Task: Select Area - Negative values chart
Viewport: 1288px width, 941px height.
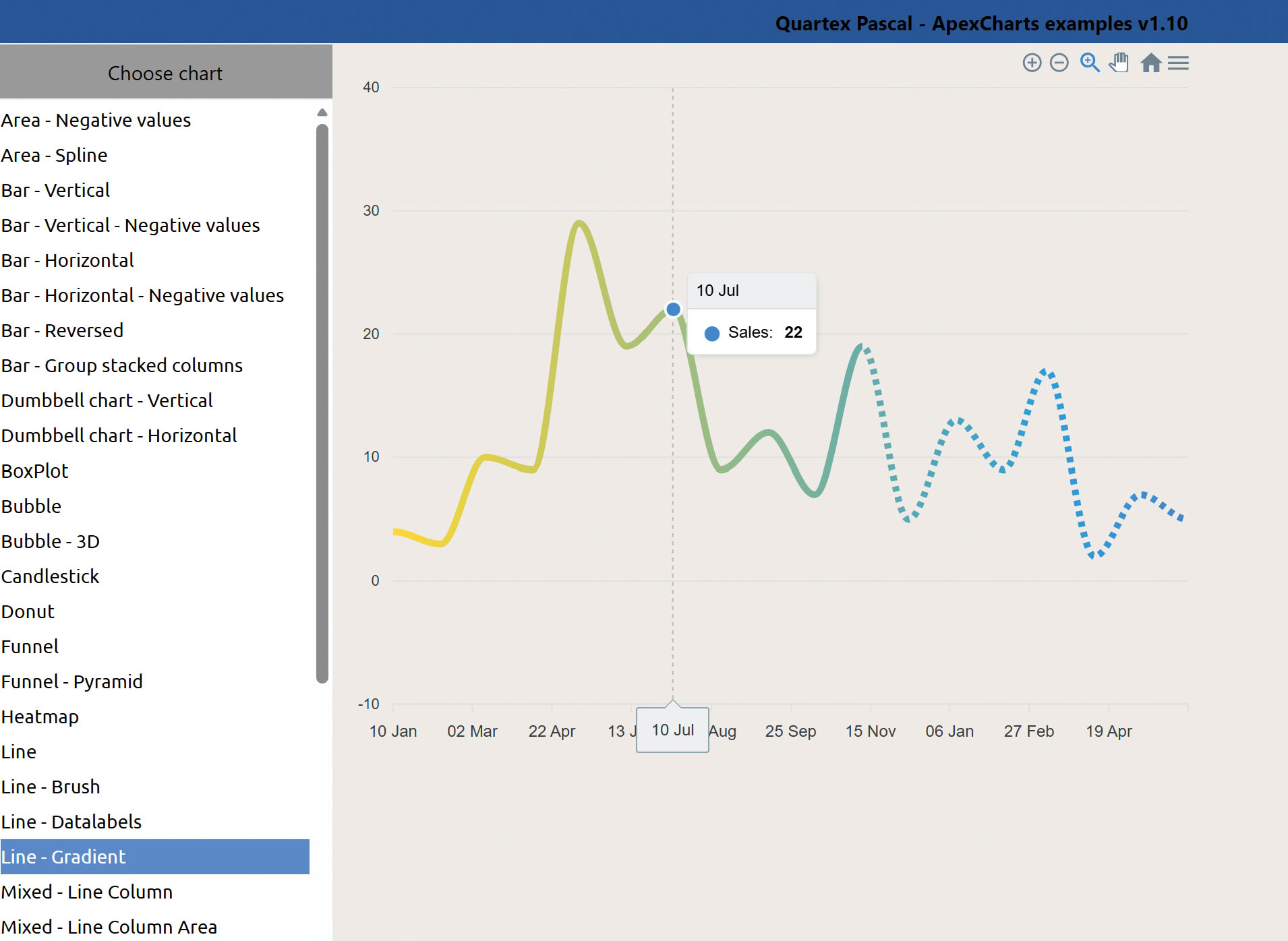Action: pos(96,120)
